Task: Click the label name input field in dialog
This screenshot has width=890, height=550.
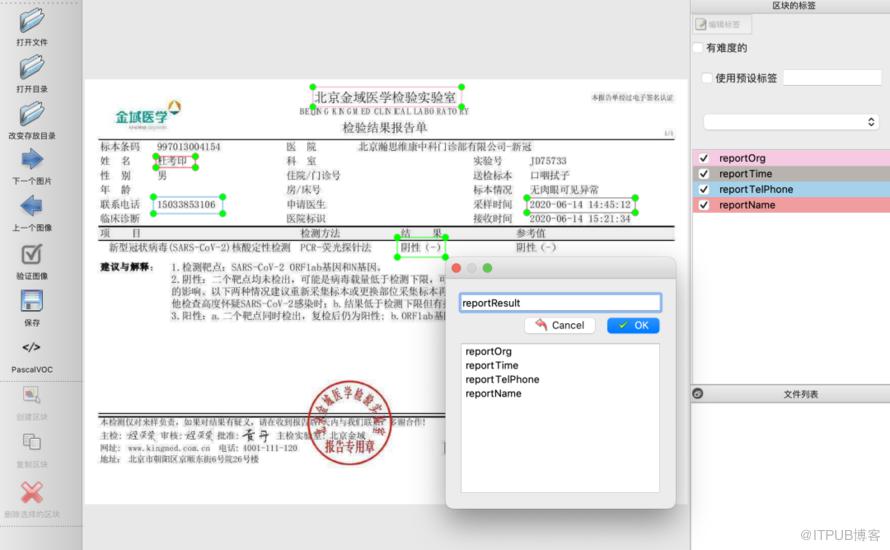Action: [x=560, y=303]
